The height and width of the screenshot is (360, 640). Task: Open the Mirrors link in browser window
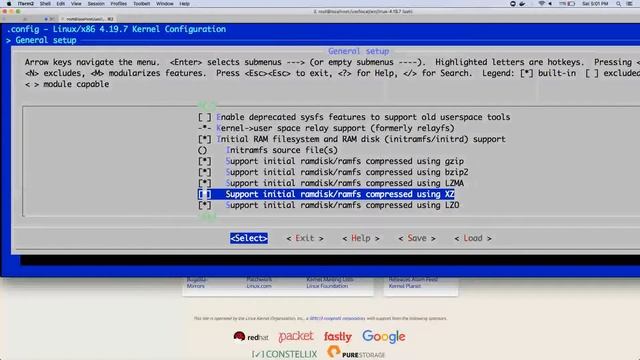pyautogui.click(x=196, y=286)
